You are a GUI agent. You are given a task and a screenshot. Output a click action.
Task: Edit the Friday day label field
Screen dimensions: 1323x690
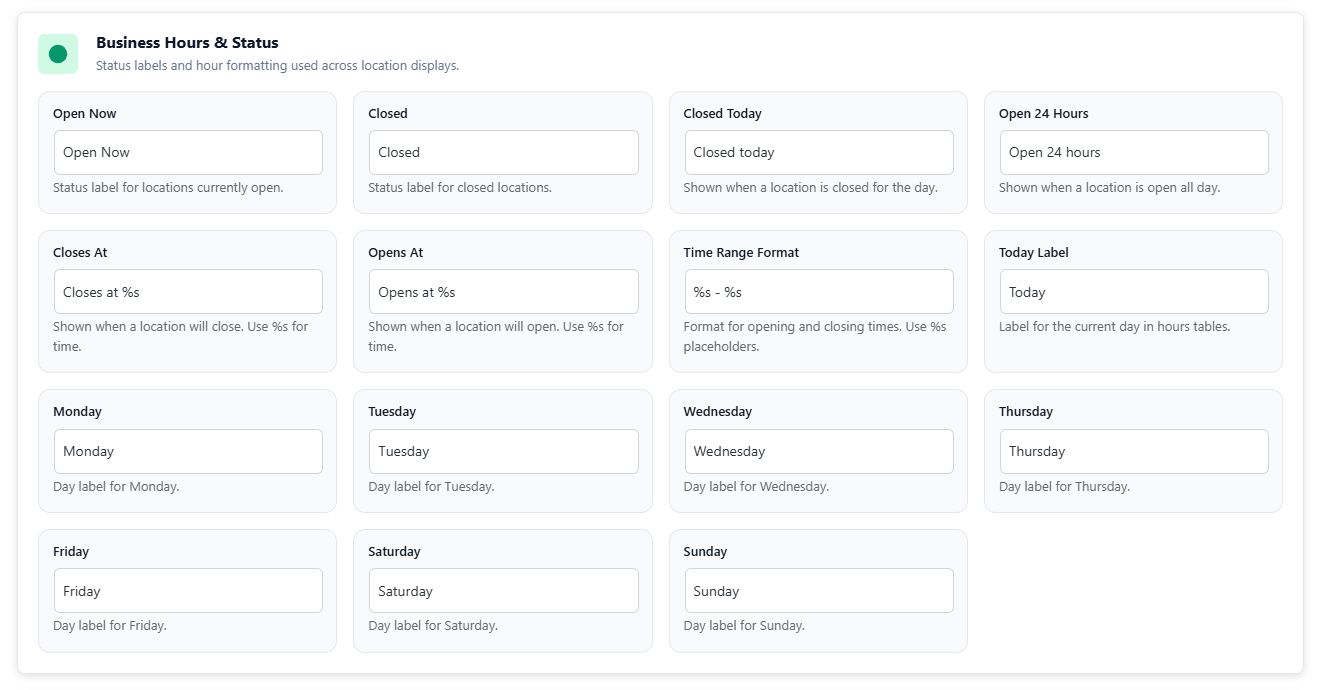[x=188, y=591]
